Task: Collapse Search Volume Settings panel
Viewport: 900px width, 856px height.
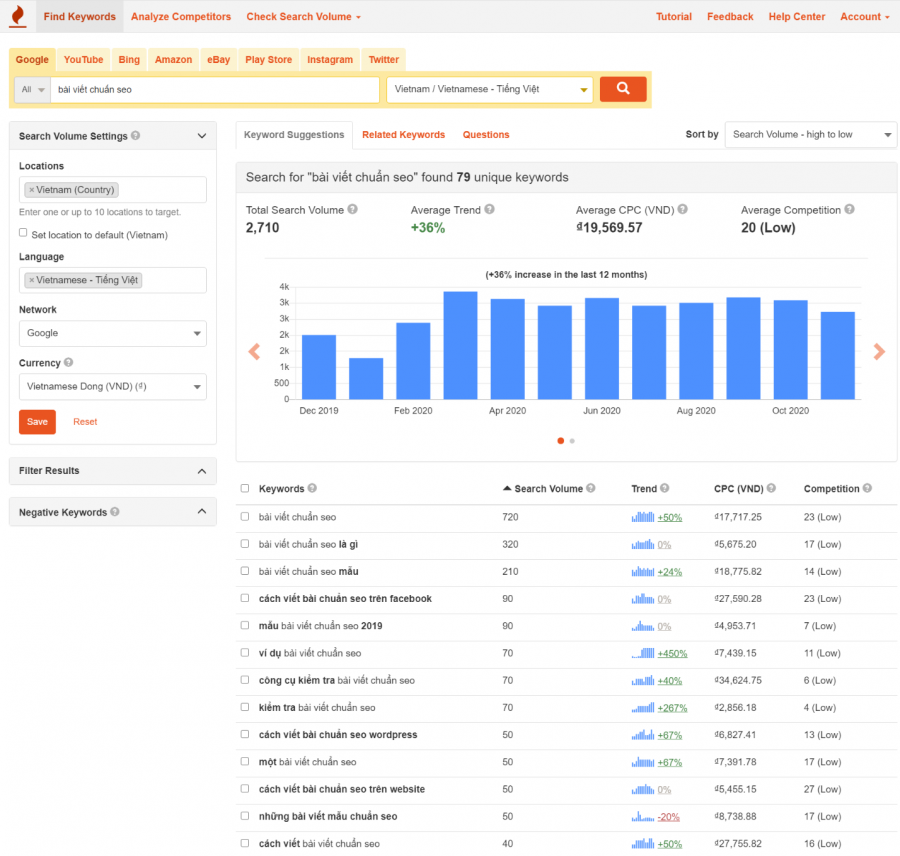Action: pos(201,136)
